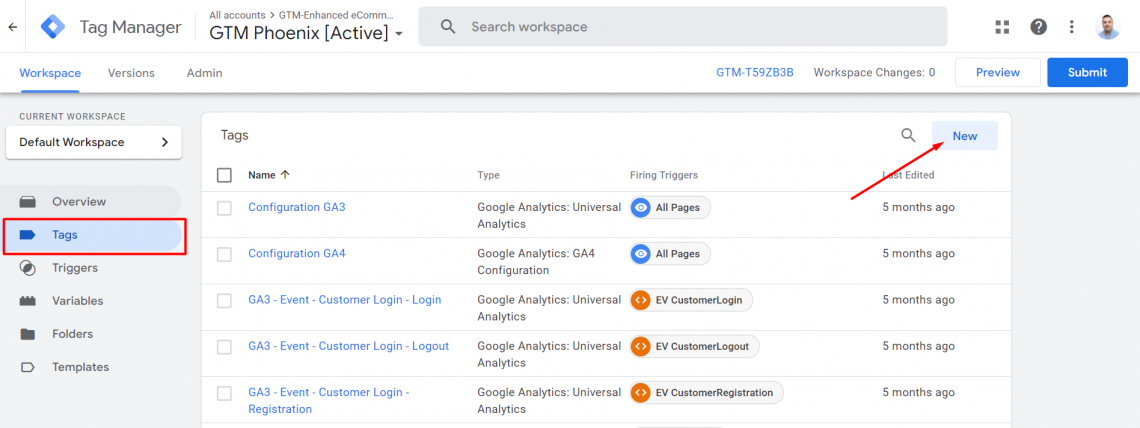Check the Configuration GA3 checkbox
Viewport: 1140px width, 428px height.
tap(224, 208)
